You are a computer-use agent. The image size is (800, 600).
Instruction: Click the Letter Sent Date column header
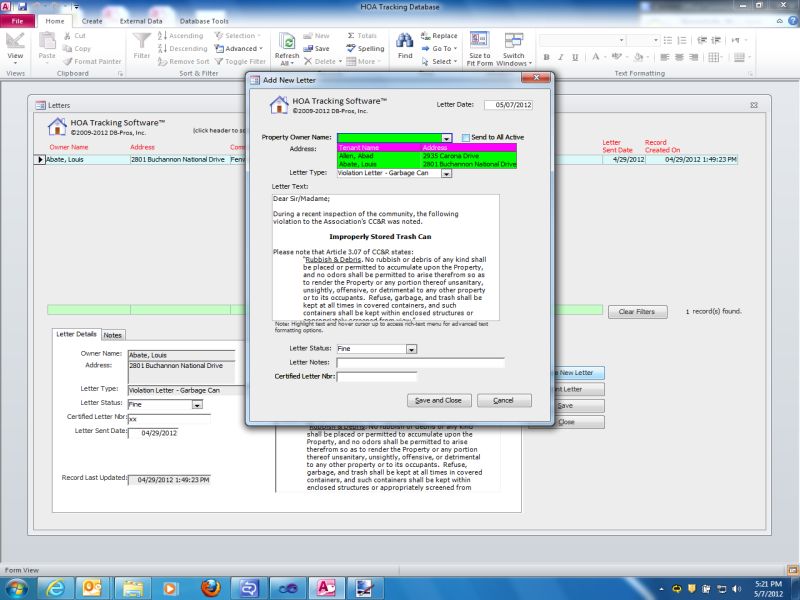(617, 146)
